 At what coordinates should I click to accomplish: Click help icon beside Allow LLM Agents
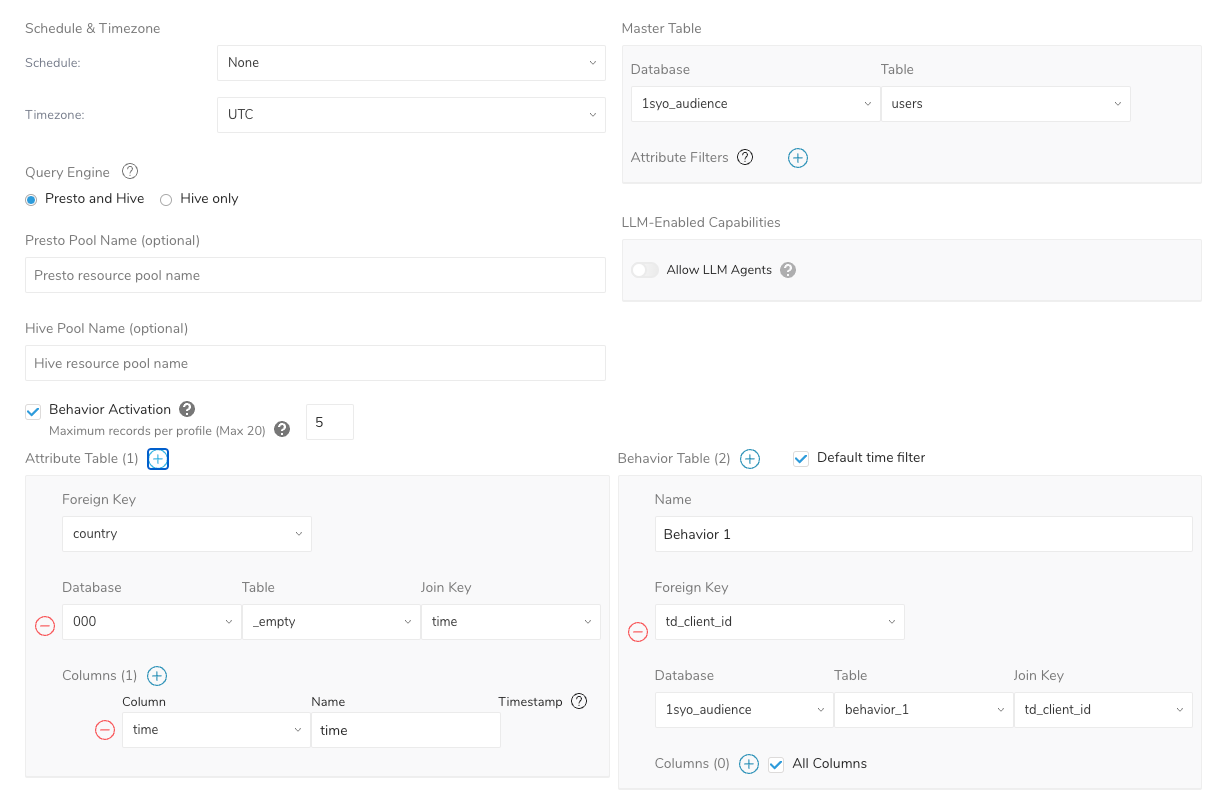click(788, 270)
